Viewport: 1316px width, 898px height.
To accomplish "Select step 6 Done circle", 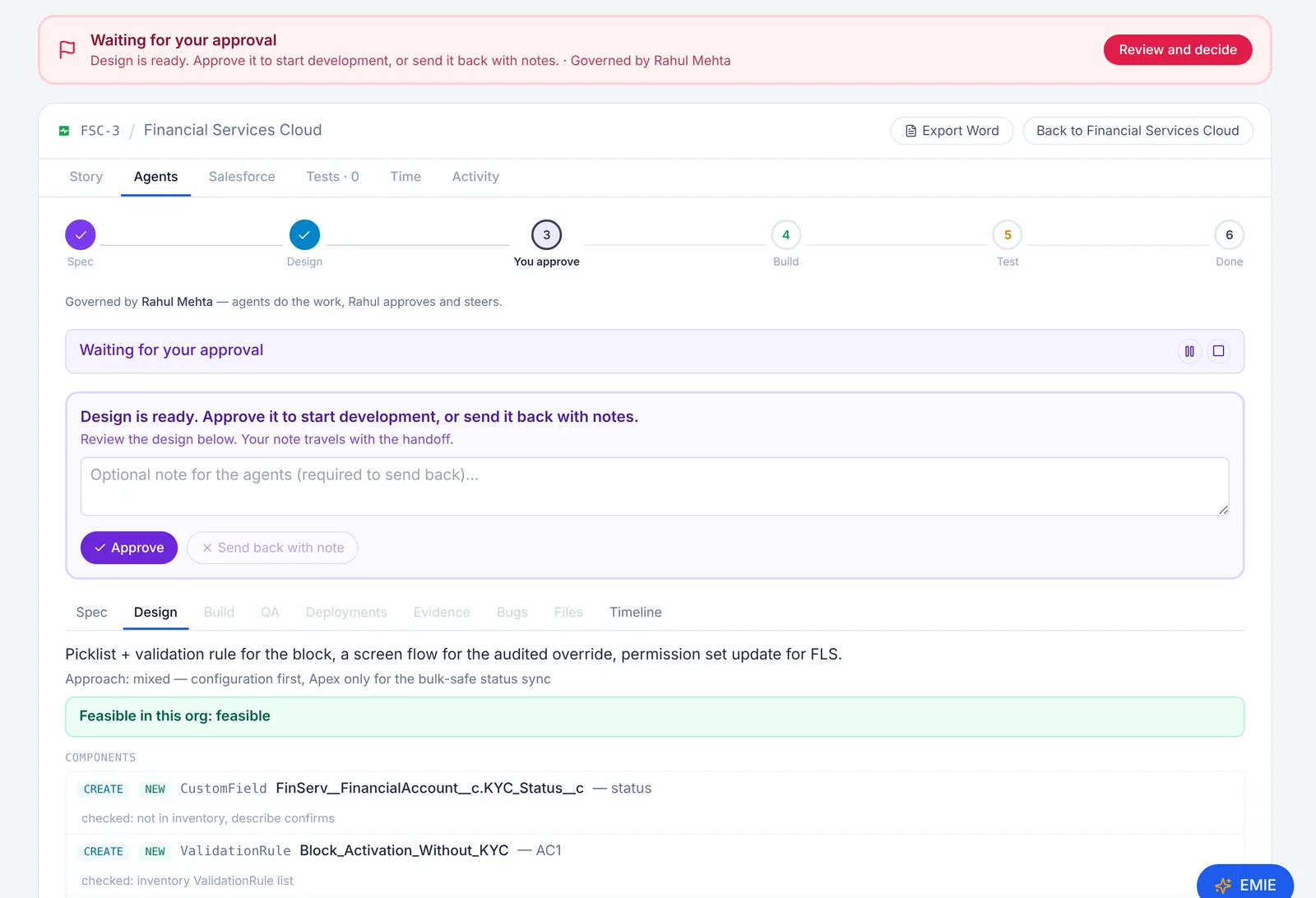I will point(1230,235).
